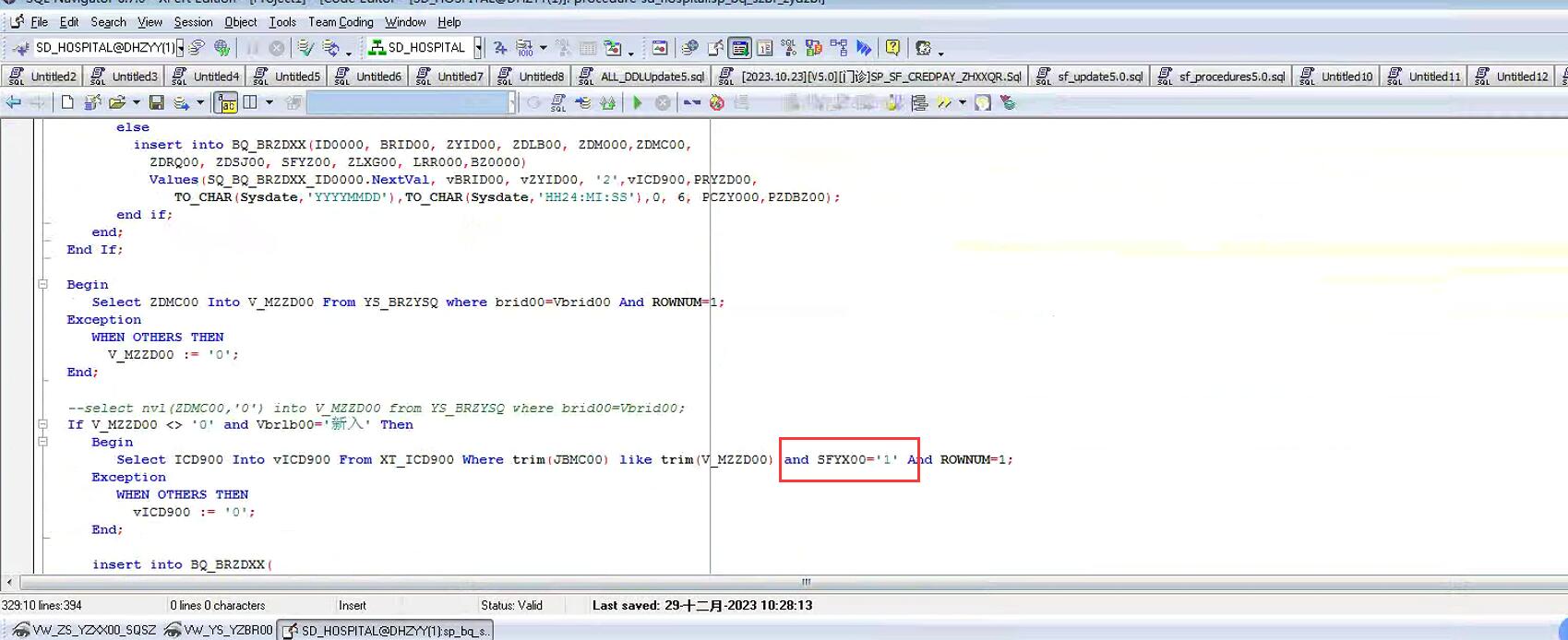Select the SD_HOSPITAL@DHZYY(1):sp_bq_s window tab
Screen dimensions: 1568x640
click(386, 630)
